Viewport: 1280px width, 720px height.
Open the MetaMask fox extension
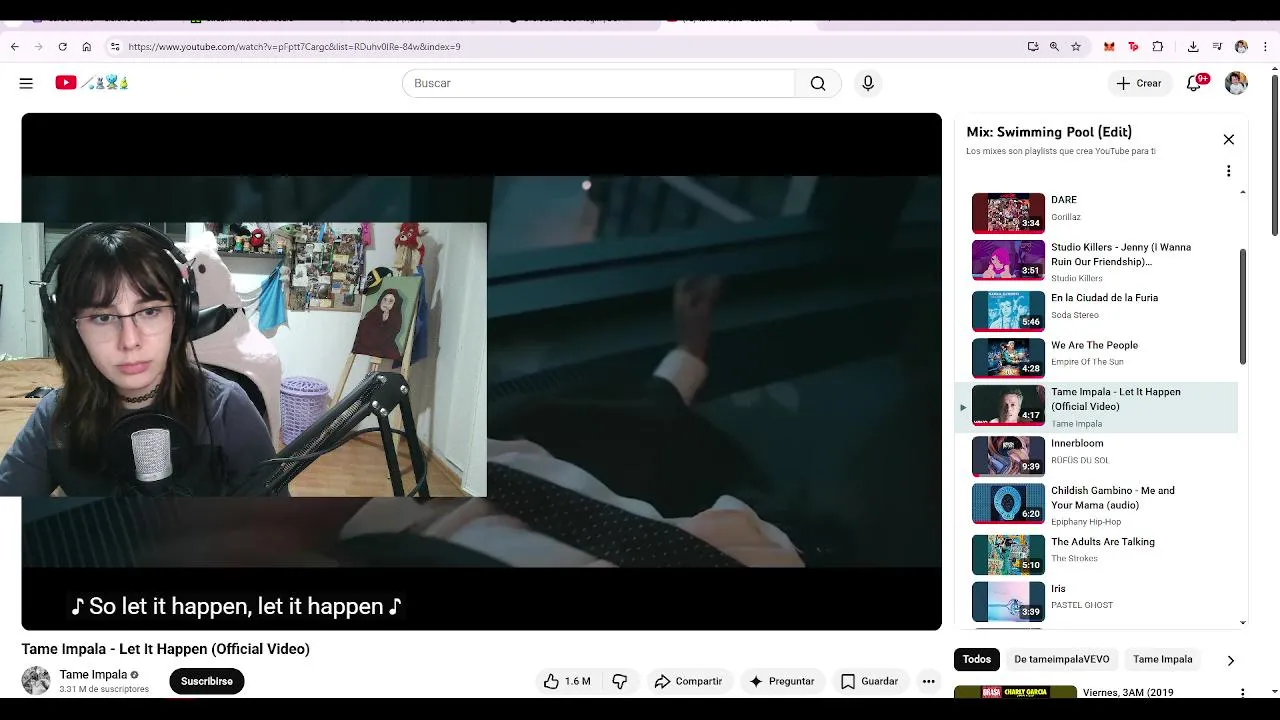[1109, 46]
